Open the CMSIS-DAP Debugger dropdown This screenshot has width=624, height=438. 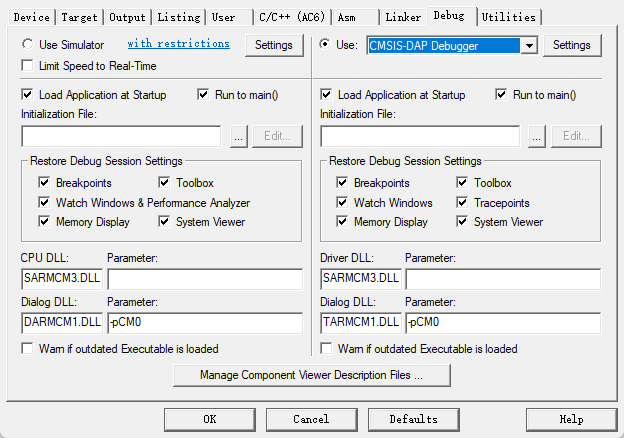pyautogui.click(x=529, y=45)
